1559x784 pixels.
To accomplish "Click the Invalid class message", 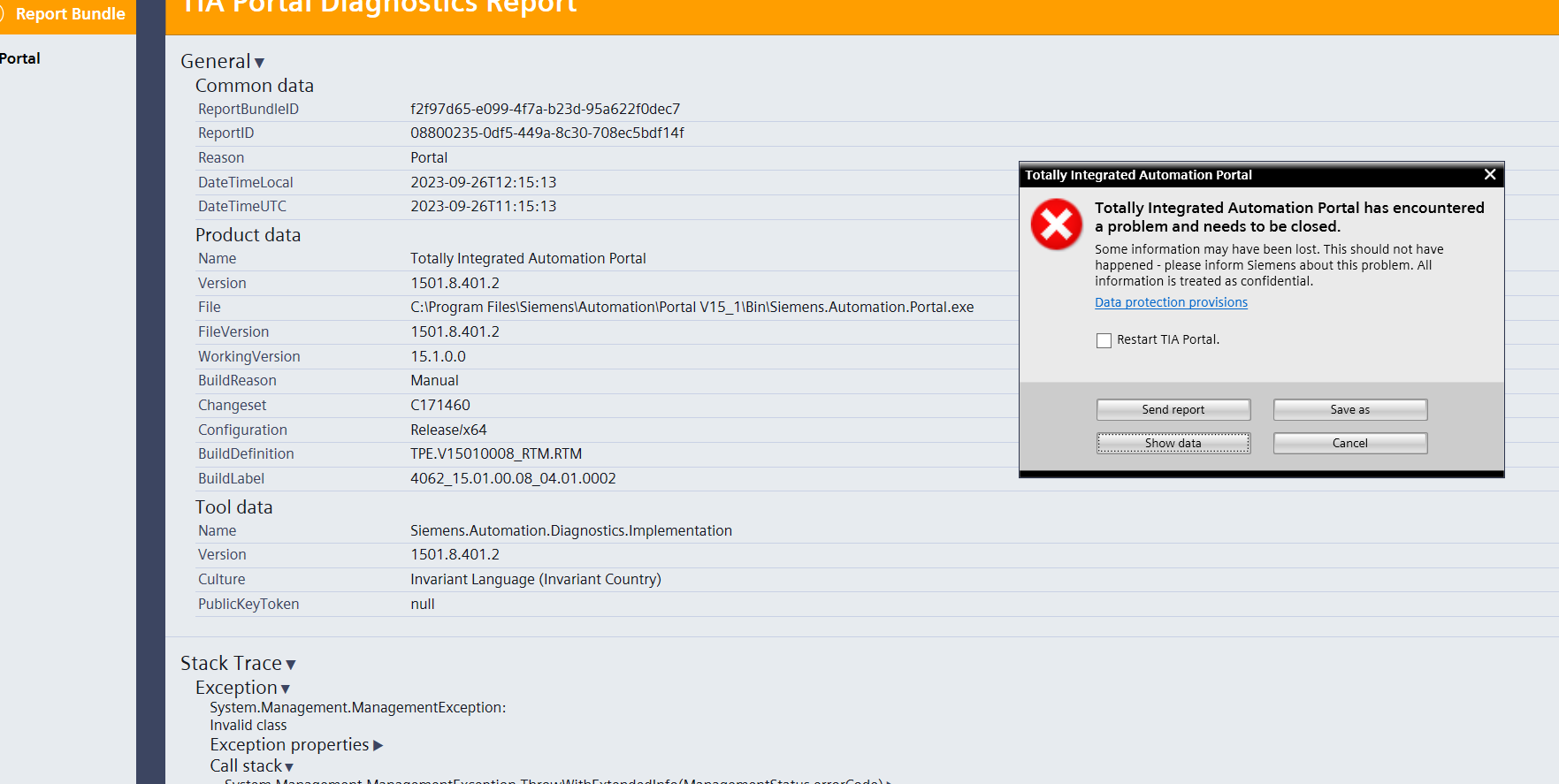I will [248, 725].
